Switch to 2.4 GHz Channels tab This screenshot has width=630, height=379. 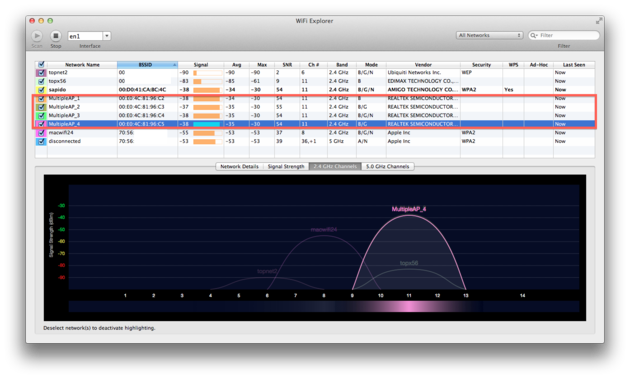[335, 166]
